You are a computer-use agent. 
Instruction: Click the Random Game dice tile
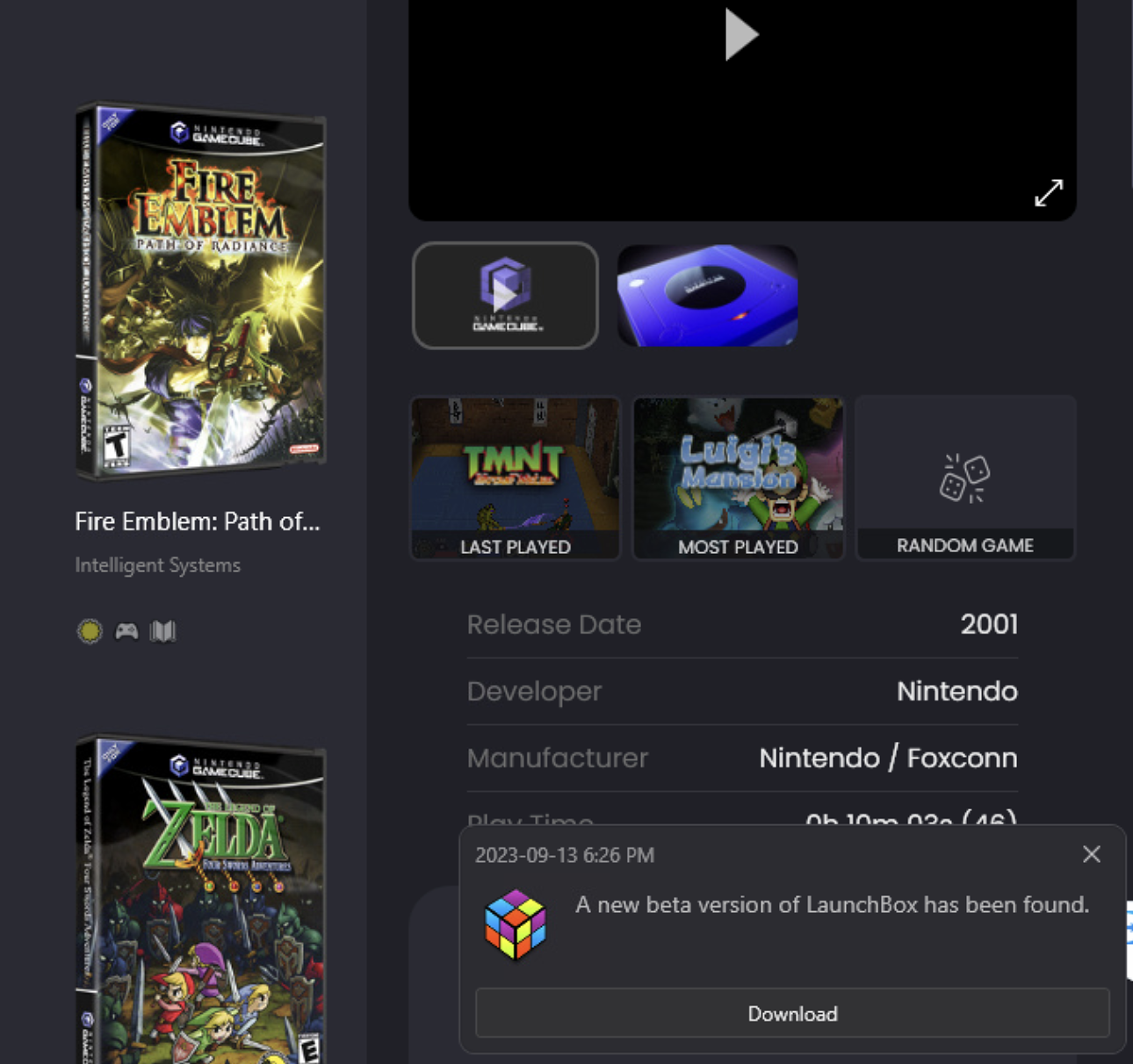(x=965, y=478)
